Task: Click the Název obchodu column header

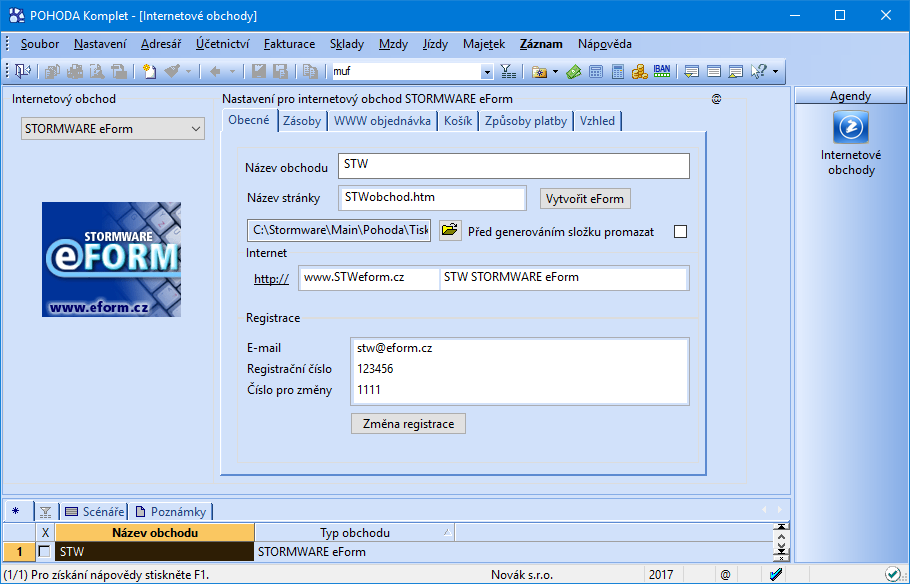Action: (x=155, y=532)
